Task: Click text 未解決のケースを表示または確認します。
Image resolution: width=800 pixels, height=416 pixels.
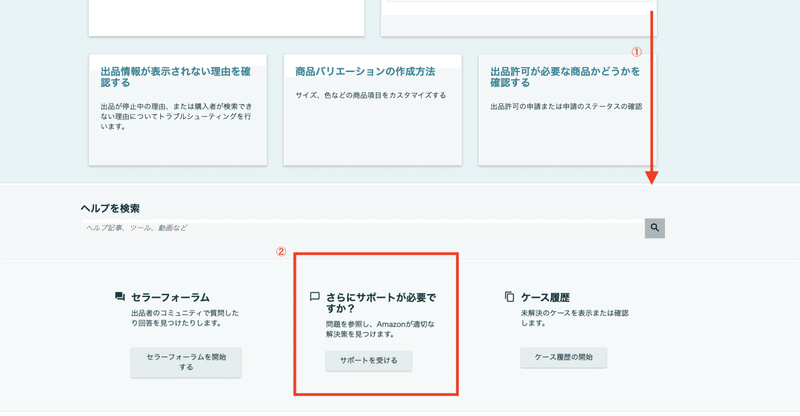Action: click(x=575, y=318)
